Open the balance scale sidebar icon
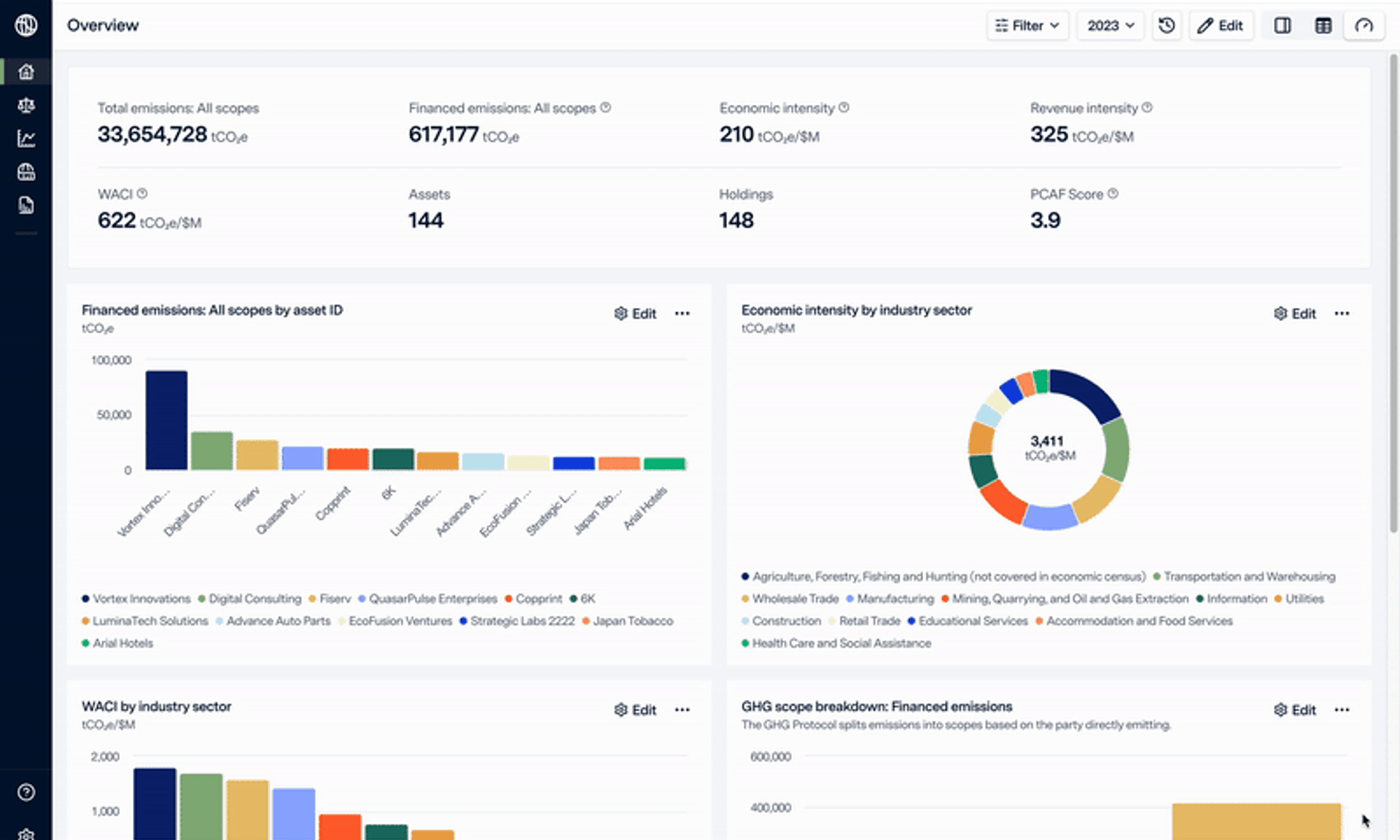The image size is (1400, 840). coord(26,105)
